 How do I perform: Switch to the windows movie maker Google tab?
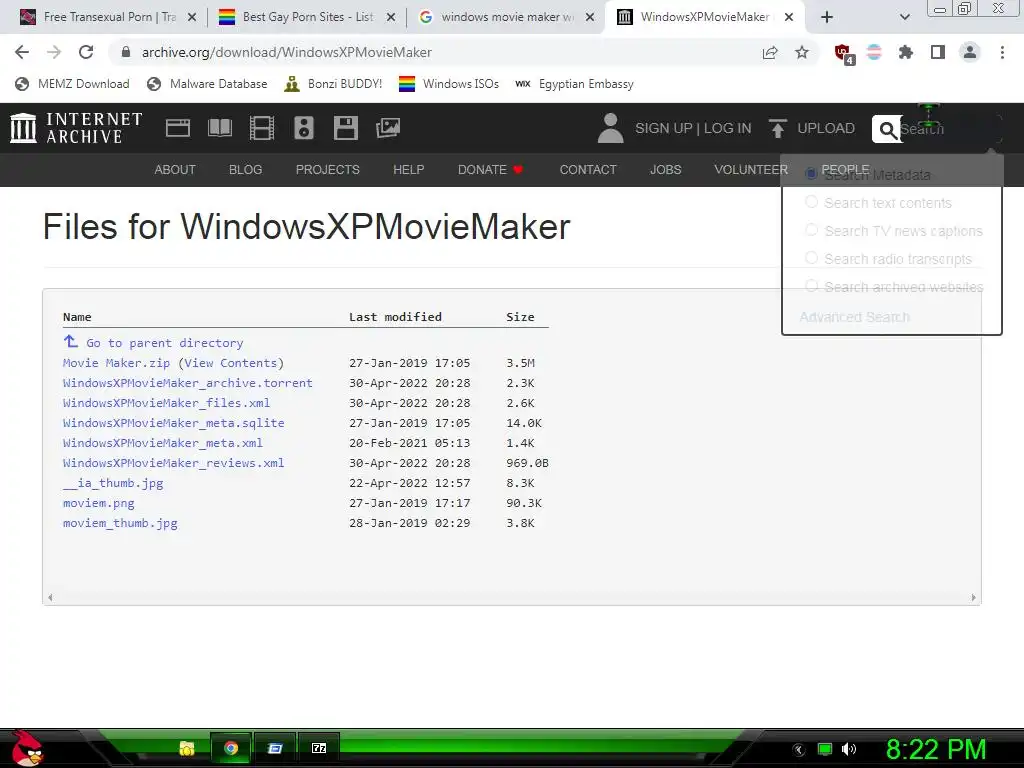point(505,17)
